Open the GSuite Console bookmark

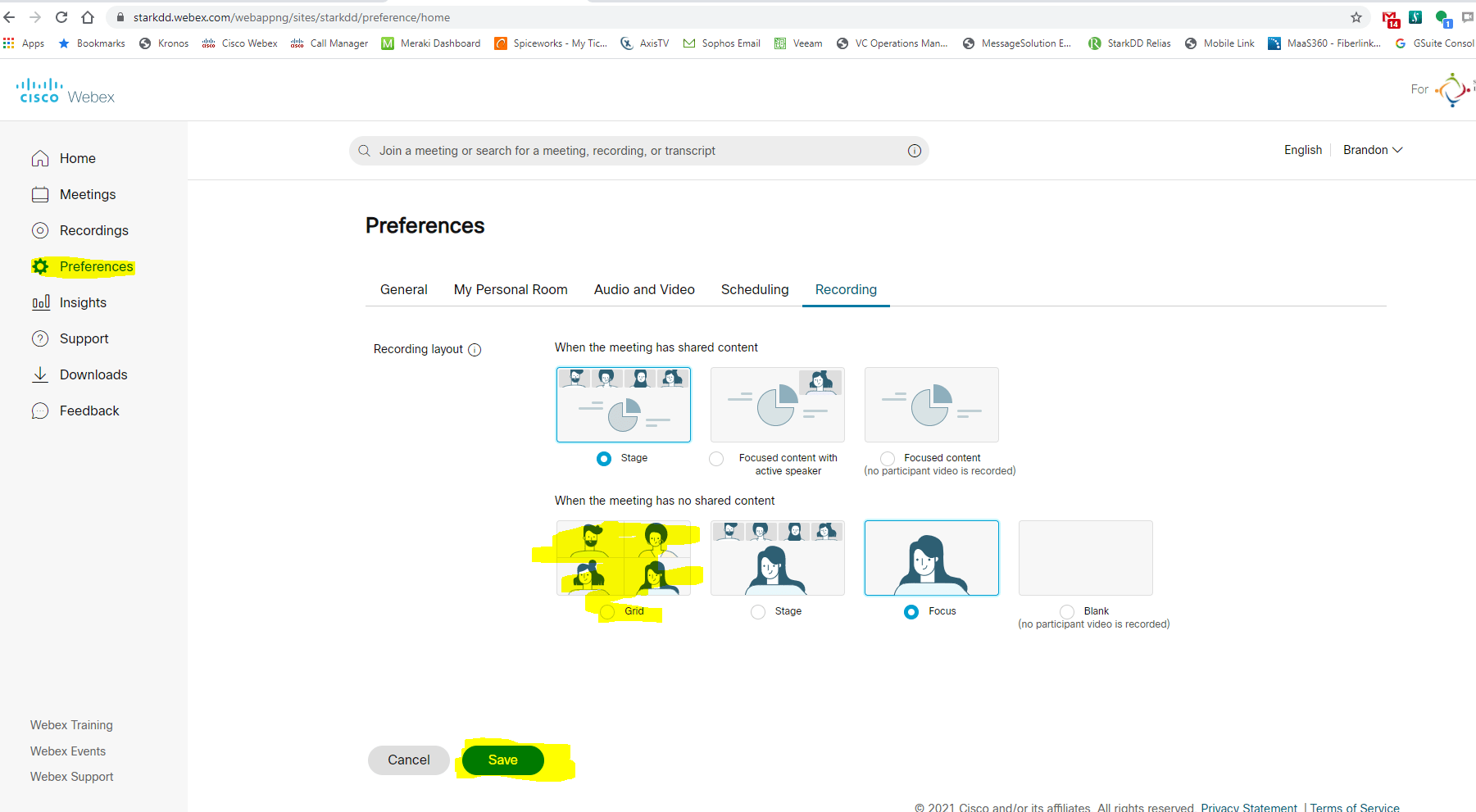pyautogui.click(x=1435, y=43)
